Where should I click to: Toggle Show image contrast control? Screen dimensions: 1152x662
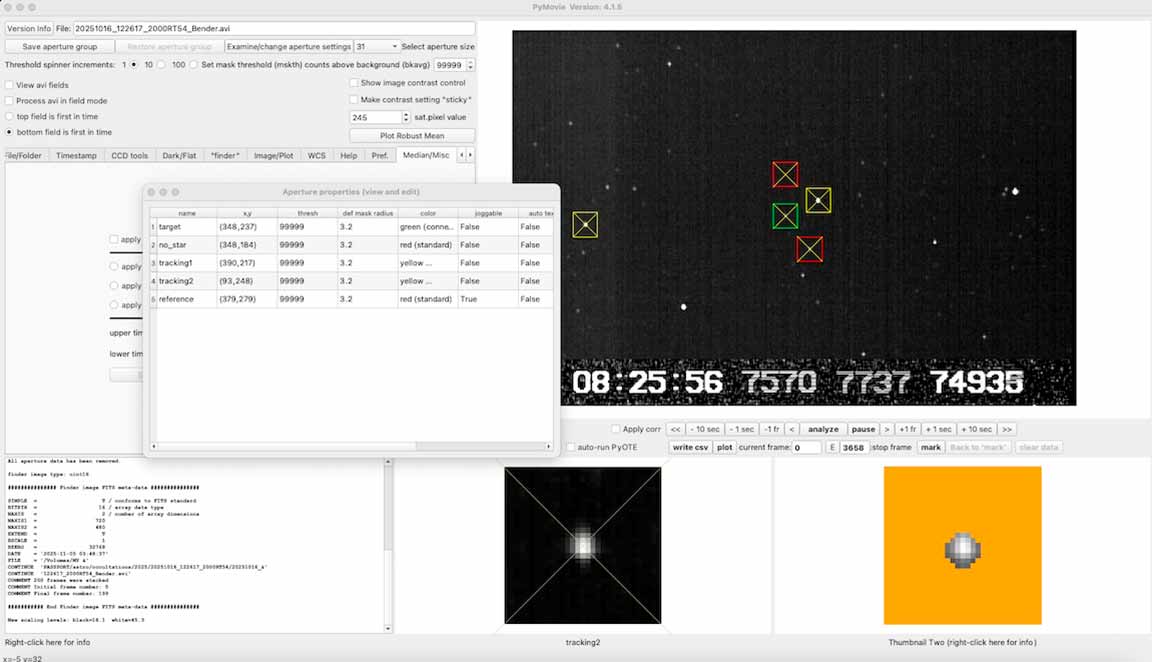point(354,83)
